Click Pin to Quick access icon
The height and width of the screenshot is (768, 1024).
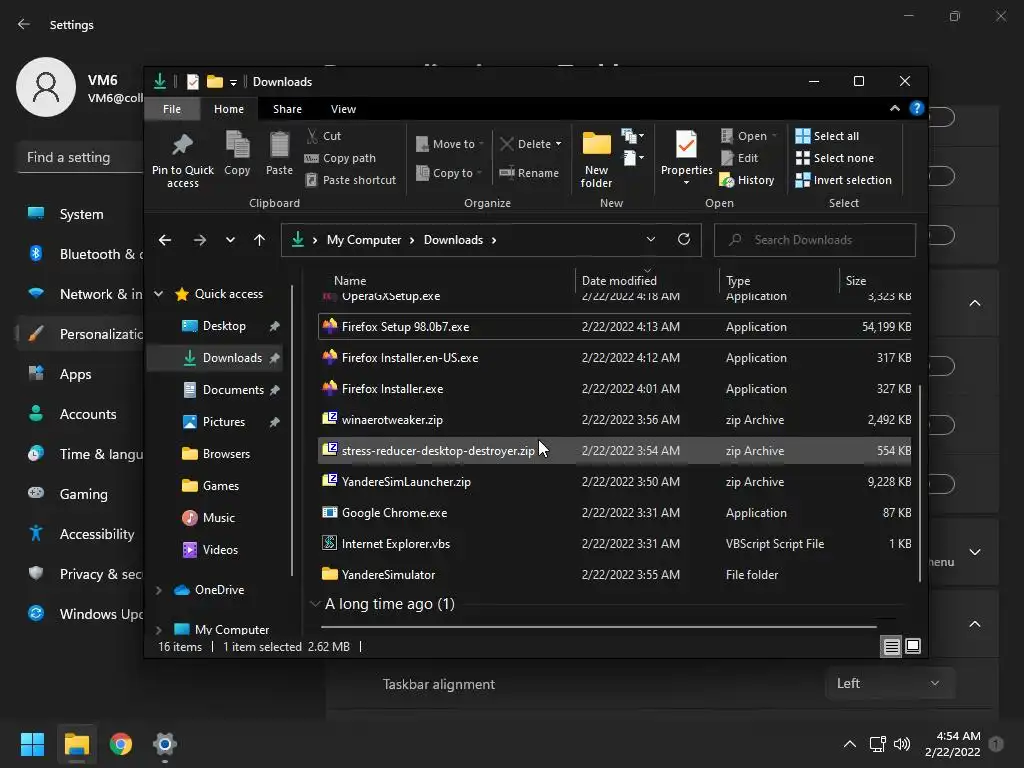pos(182,145)
